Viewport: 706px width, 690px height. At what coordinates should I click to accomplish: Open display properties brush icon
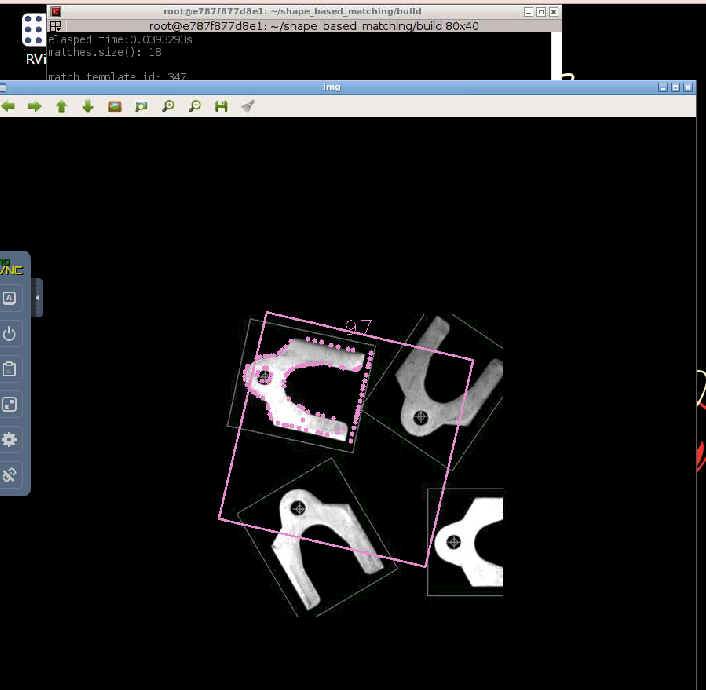248,106
